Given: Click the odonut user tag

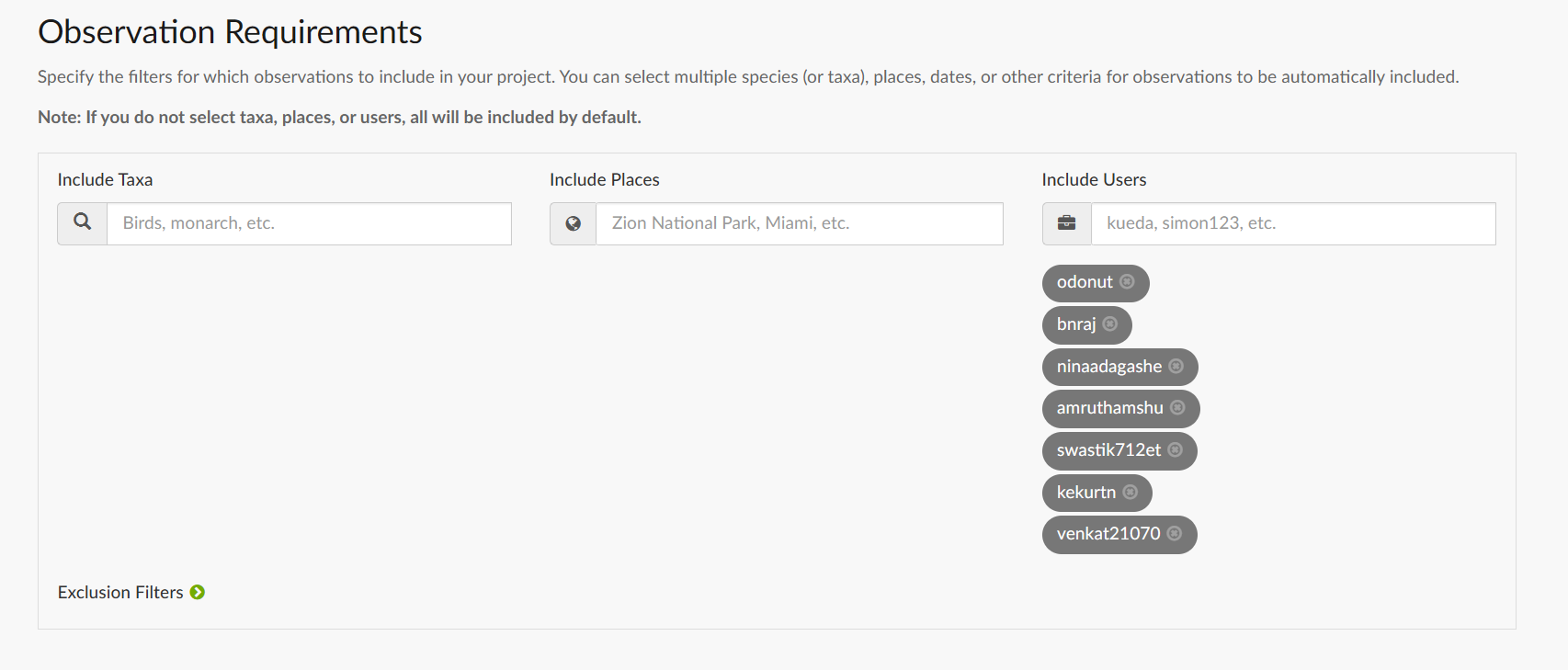Looking at the screenshot, I should [x=1085, y=282].
